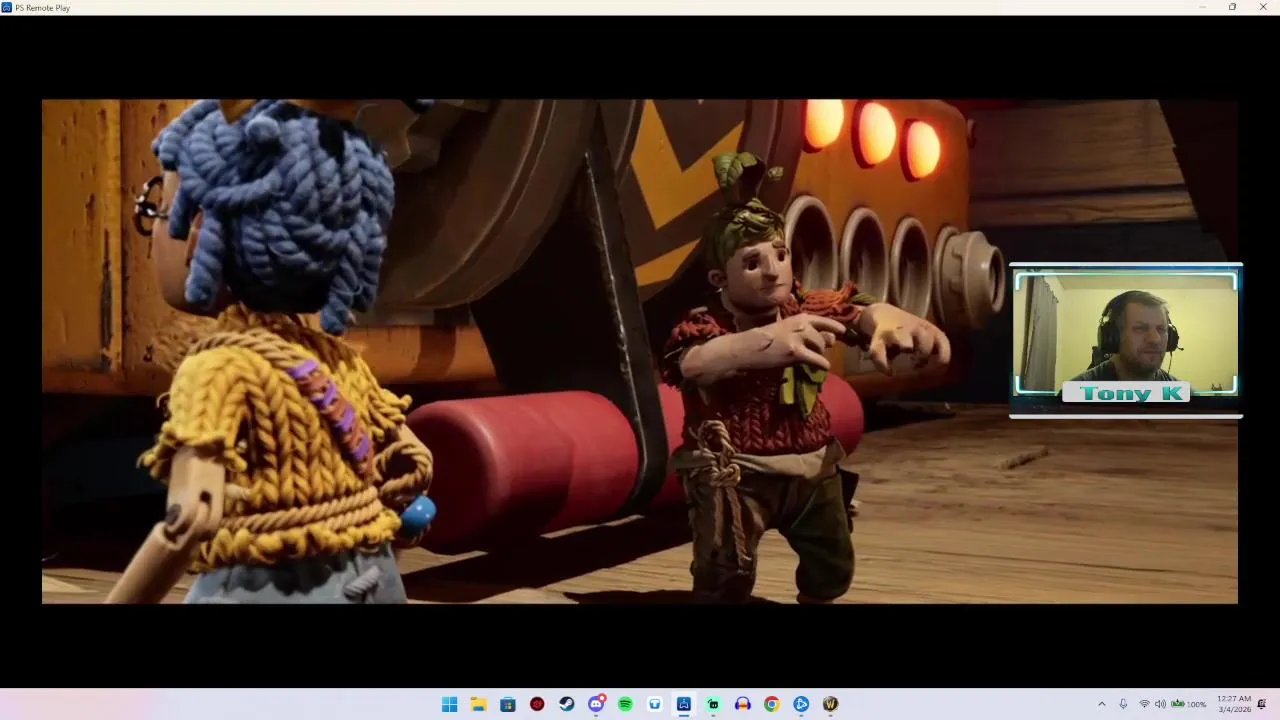The height and width of the screenshot is (720, 1280).
Task: Select the active PS Remote Play taskbar icon
Action: pos(684,704)
